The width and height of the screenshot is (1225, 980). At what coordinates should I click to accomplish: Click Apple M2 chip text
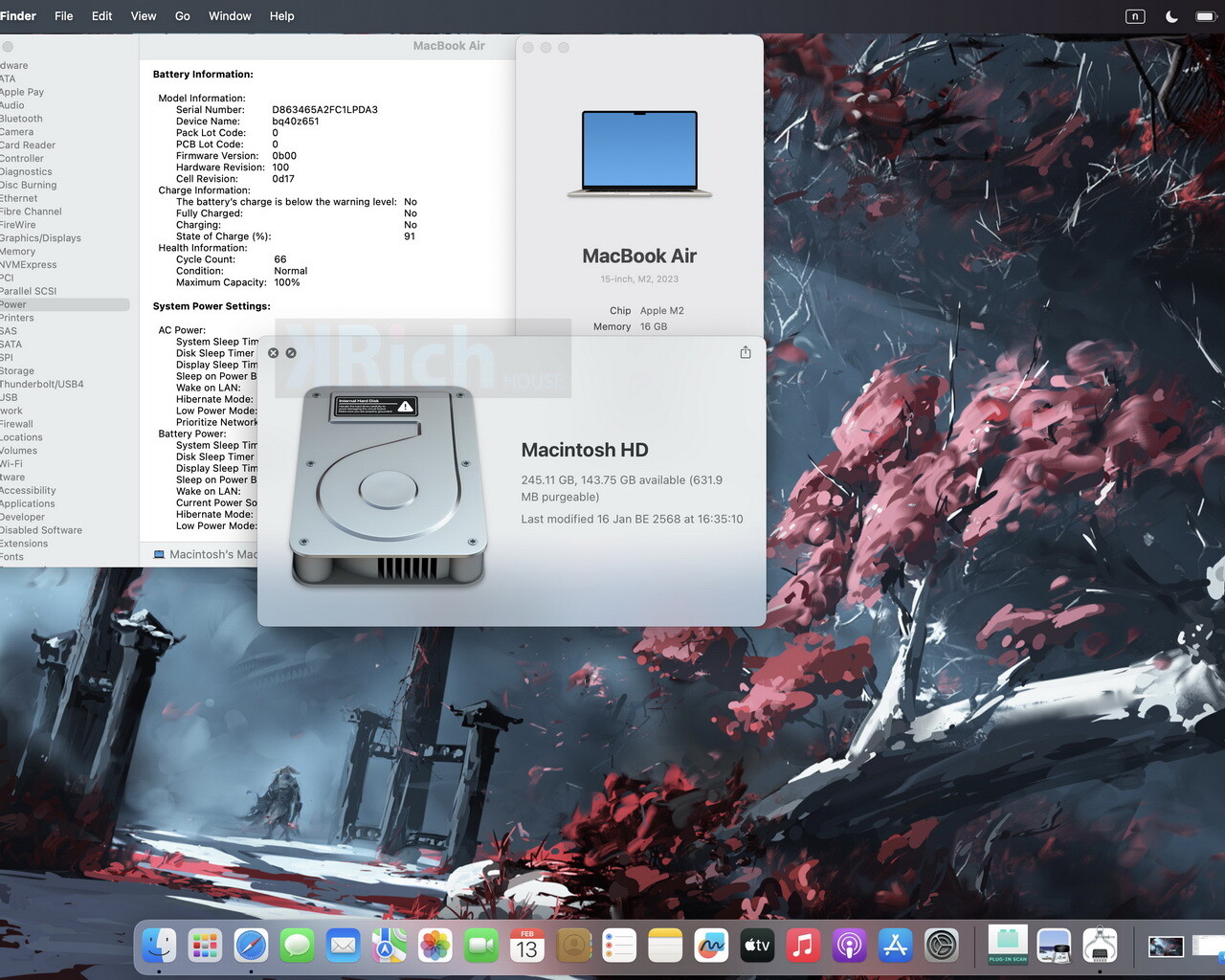tap(662, 311)
